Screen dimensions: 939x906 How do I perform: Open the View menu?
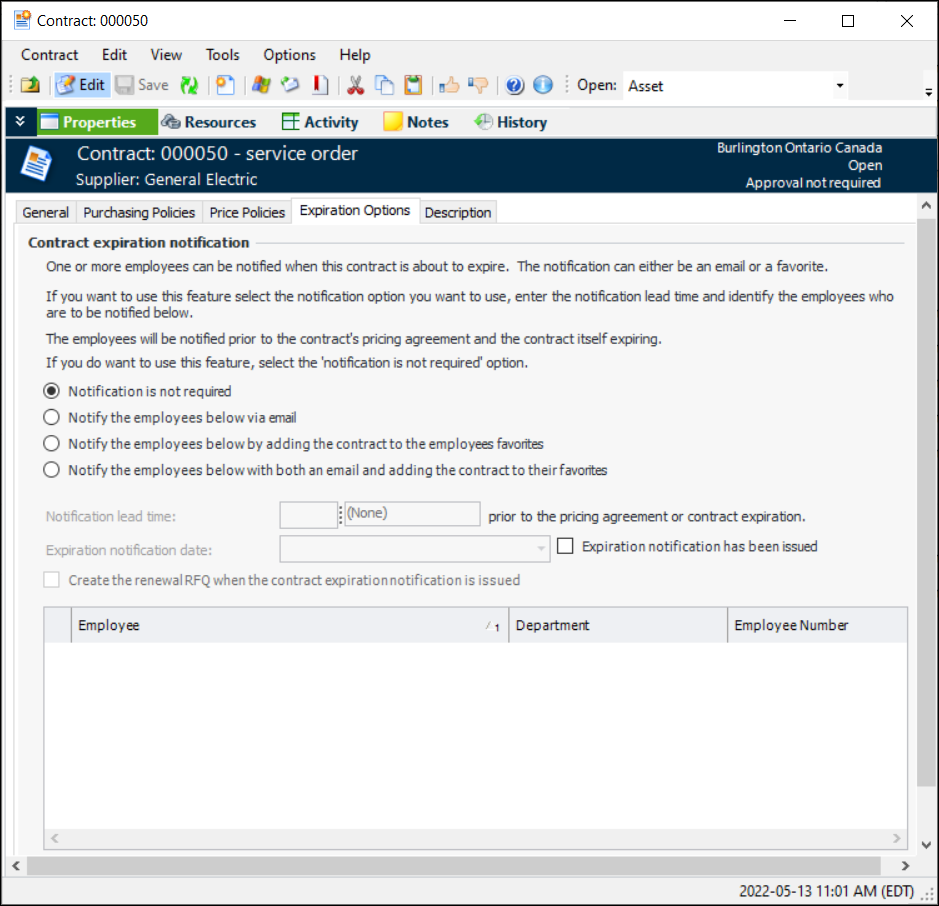[166, 55]
